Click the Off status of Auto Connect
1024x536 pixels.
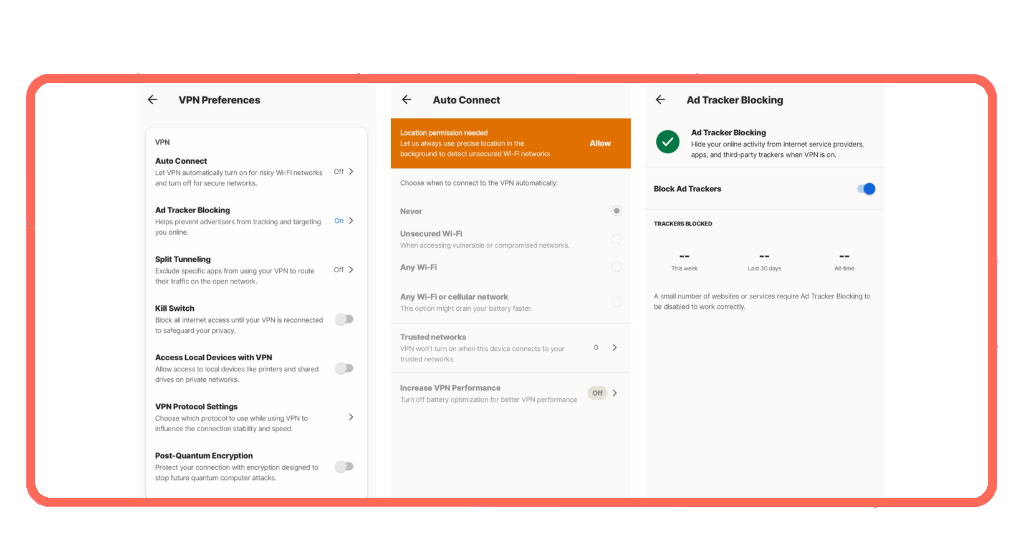click(x=338, y=172)
